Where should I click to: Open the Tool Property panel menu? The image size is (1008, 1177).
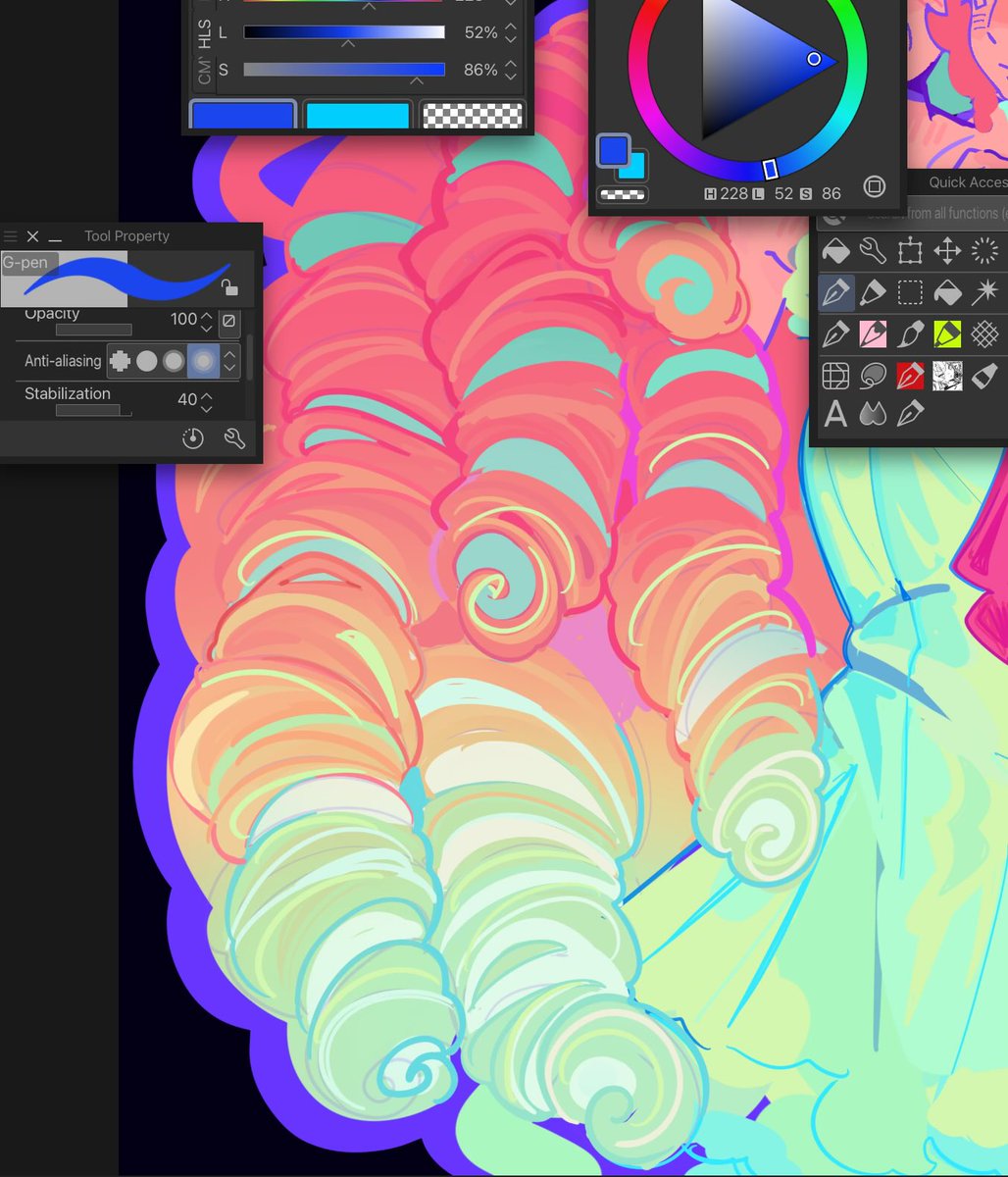(9, 236)
